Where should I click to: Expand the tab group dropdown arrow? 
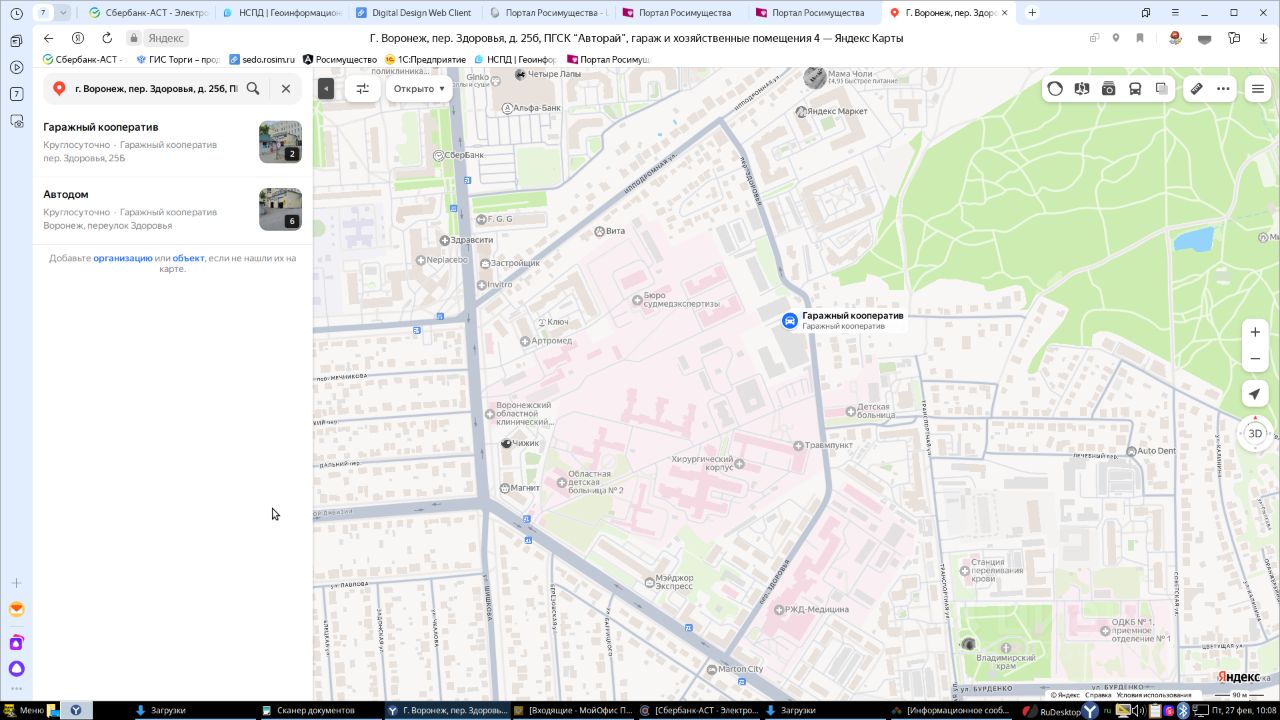64,13
